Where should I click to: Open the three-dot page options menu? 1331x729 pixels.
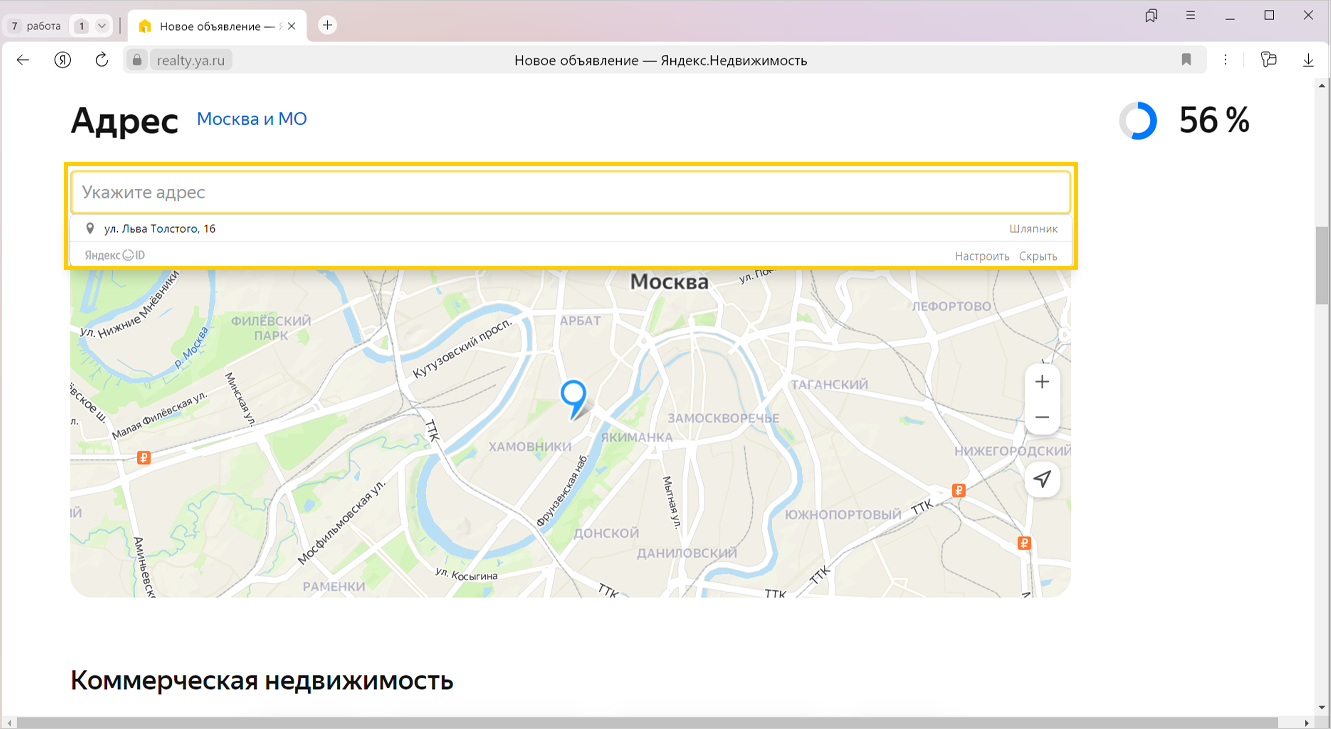pyautogui.click(x=1226, y=60)
